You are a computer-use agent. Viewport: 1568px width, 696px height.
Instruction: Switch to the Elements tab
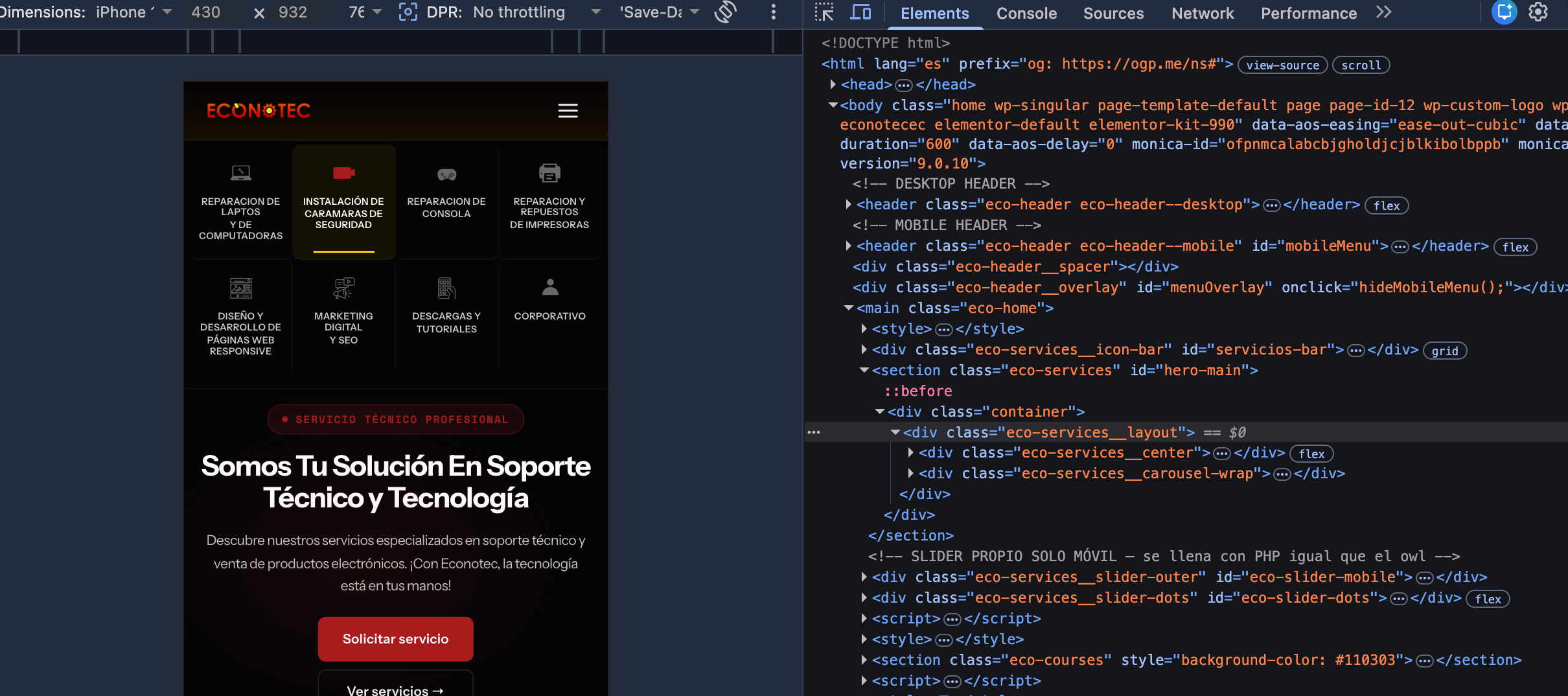(x=934, y=14)
